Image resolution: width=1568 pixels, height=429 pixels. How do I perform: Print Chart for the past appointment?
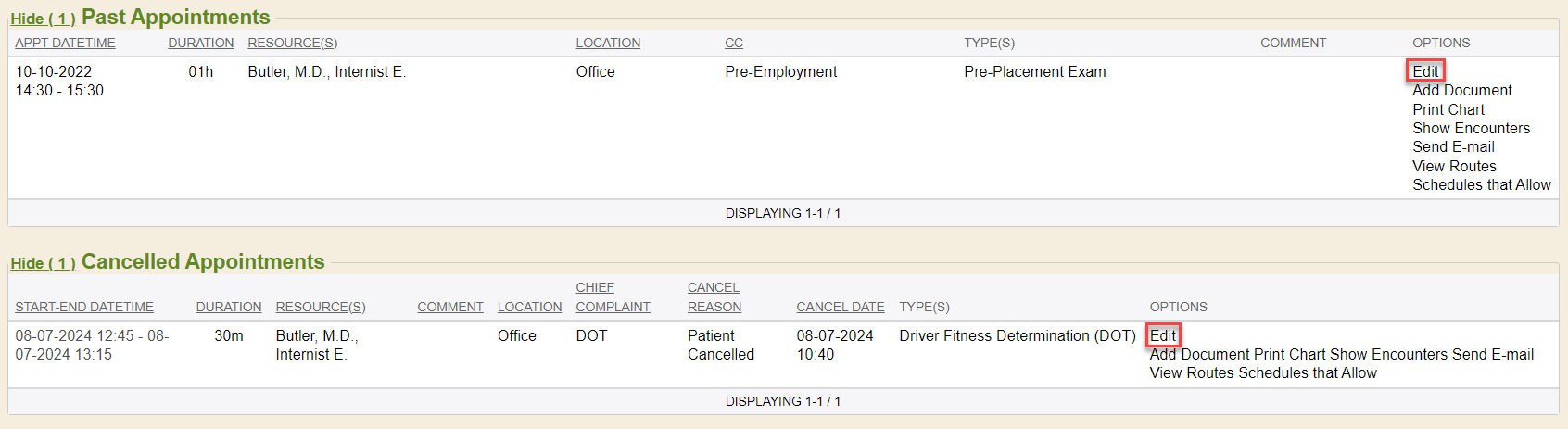1448,109
